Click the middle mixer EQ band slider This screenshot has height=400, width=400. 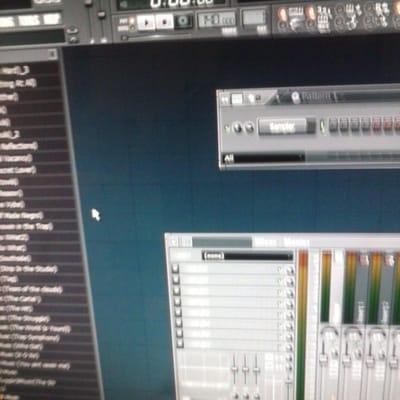tap(246, 368)
